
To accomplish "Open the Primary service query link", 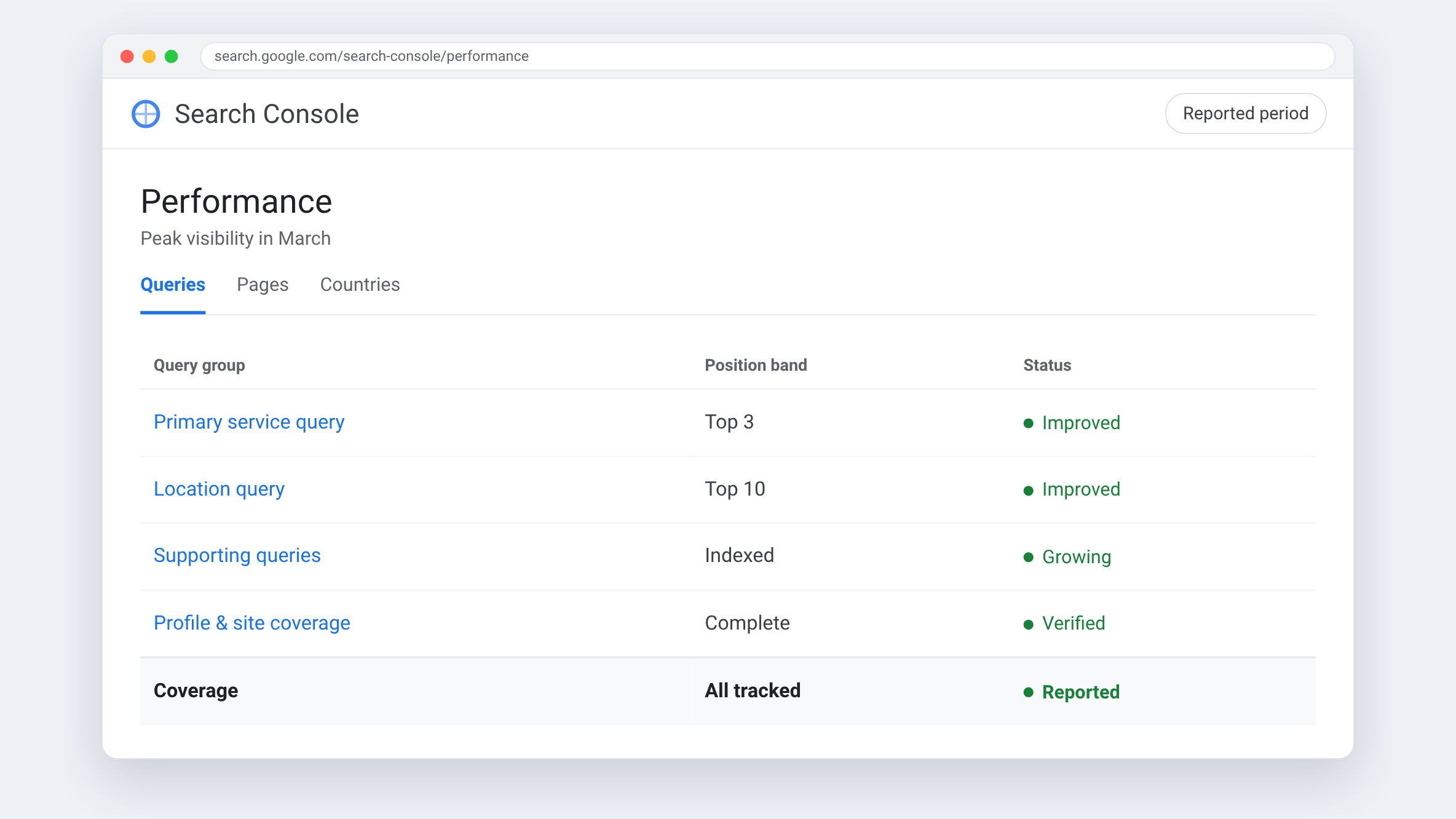I will pos(249,422).
